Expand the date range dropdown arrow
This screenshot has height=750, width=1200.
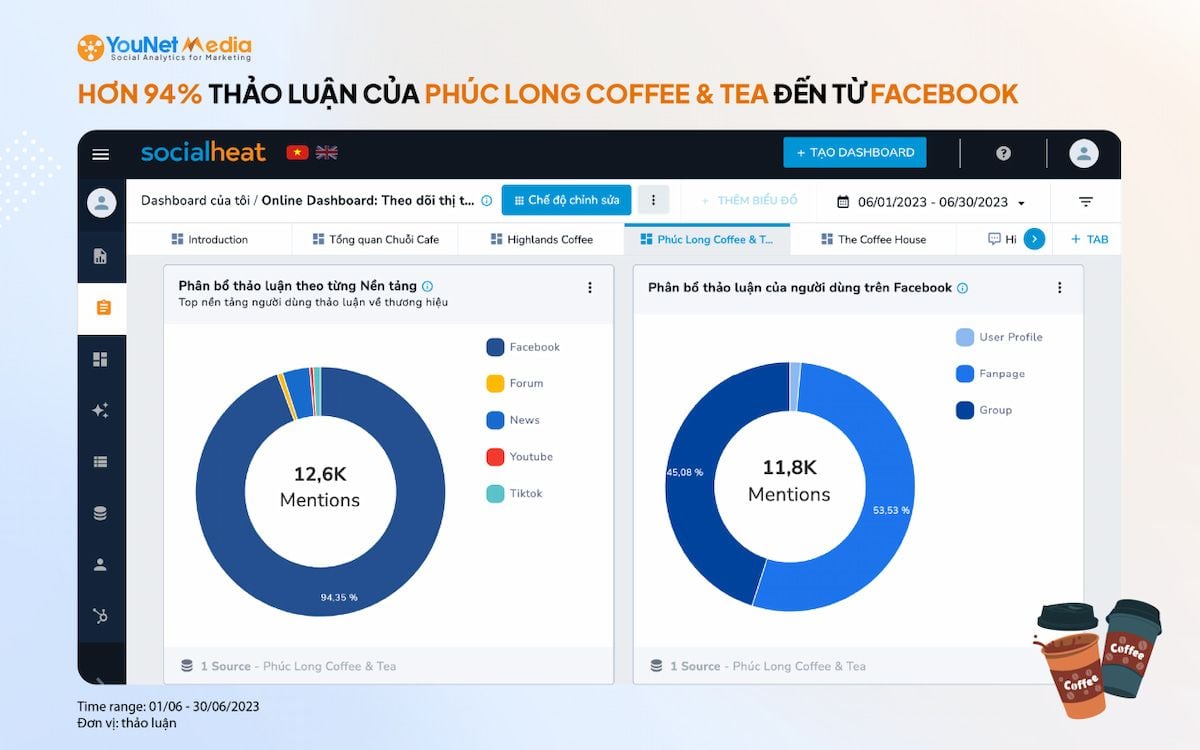(1021, 203)
